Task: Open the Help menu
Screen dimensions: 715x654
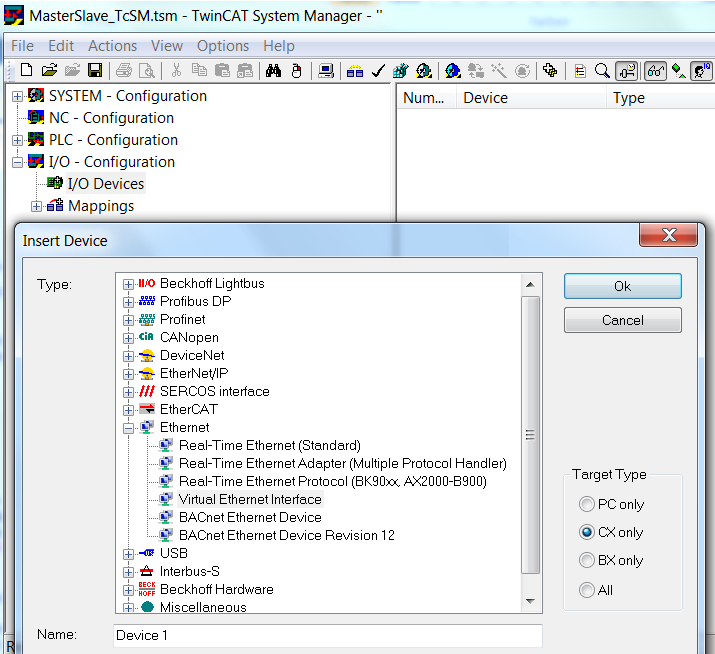Action: tap(279, 46)
